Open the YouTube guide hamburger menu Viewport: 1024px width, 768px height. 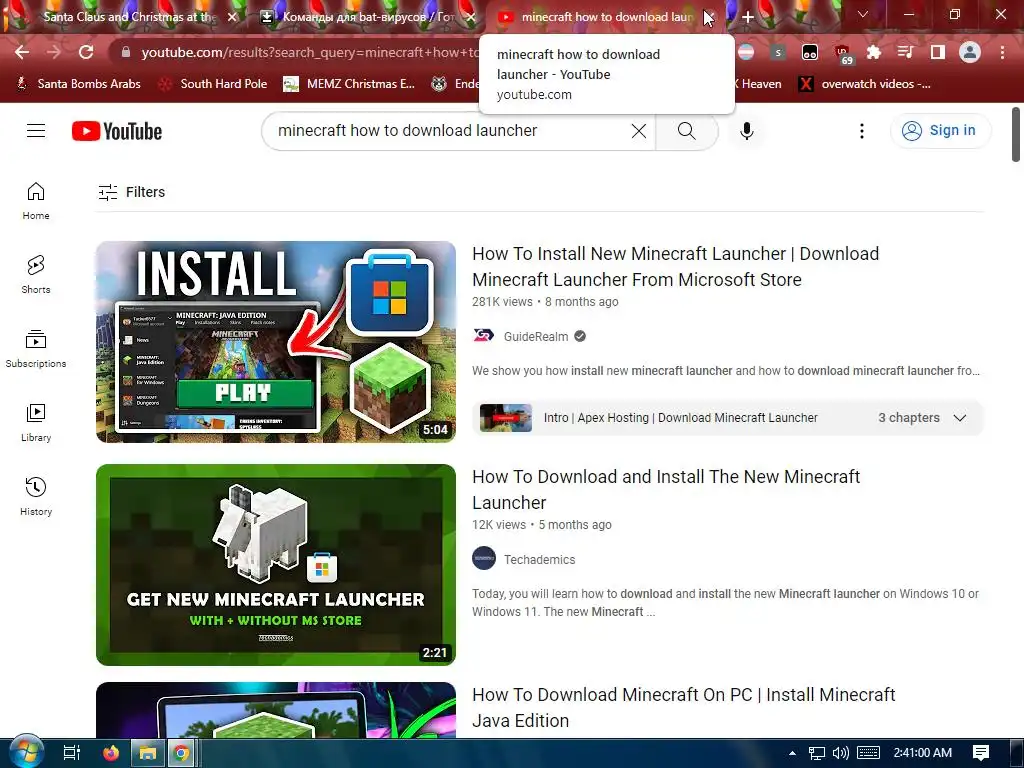36,131
